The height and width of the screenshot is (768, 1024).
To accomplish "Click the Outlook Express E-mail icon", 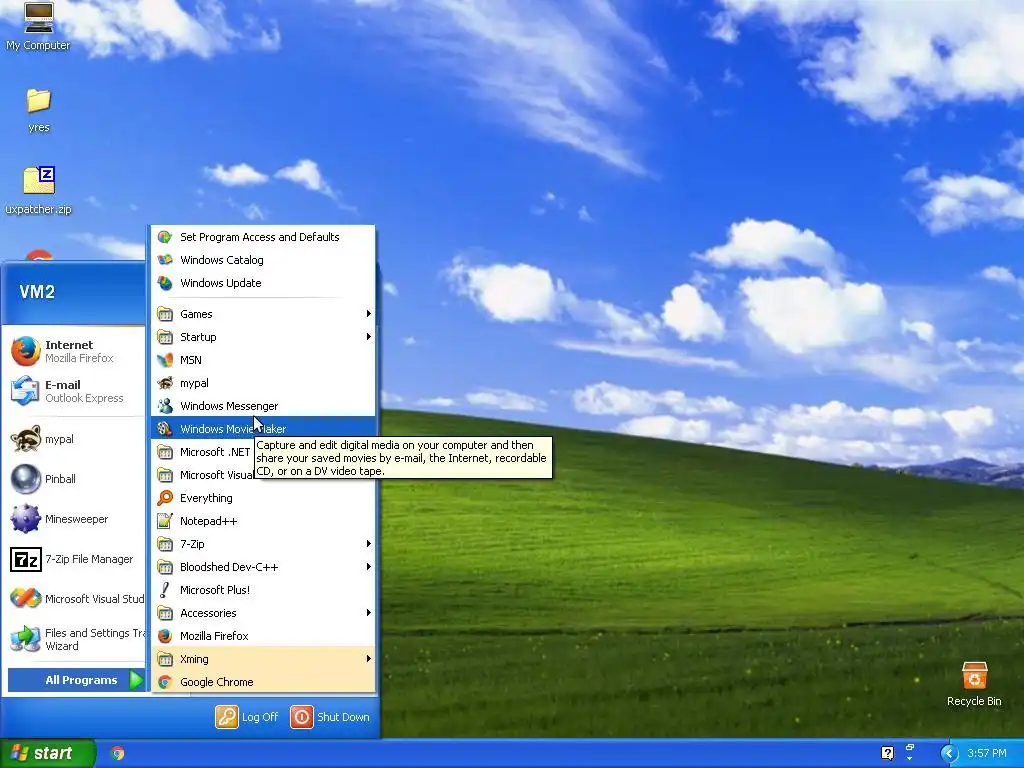I will pos(25,391).
